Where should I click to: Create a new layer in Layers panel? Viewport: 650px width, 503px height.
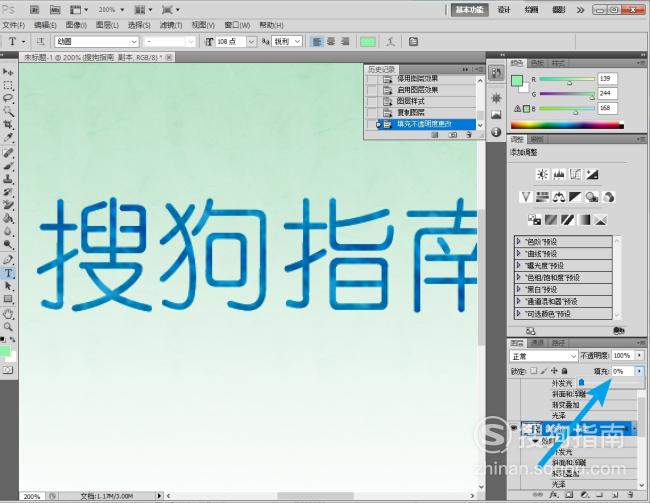615,495
